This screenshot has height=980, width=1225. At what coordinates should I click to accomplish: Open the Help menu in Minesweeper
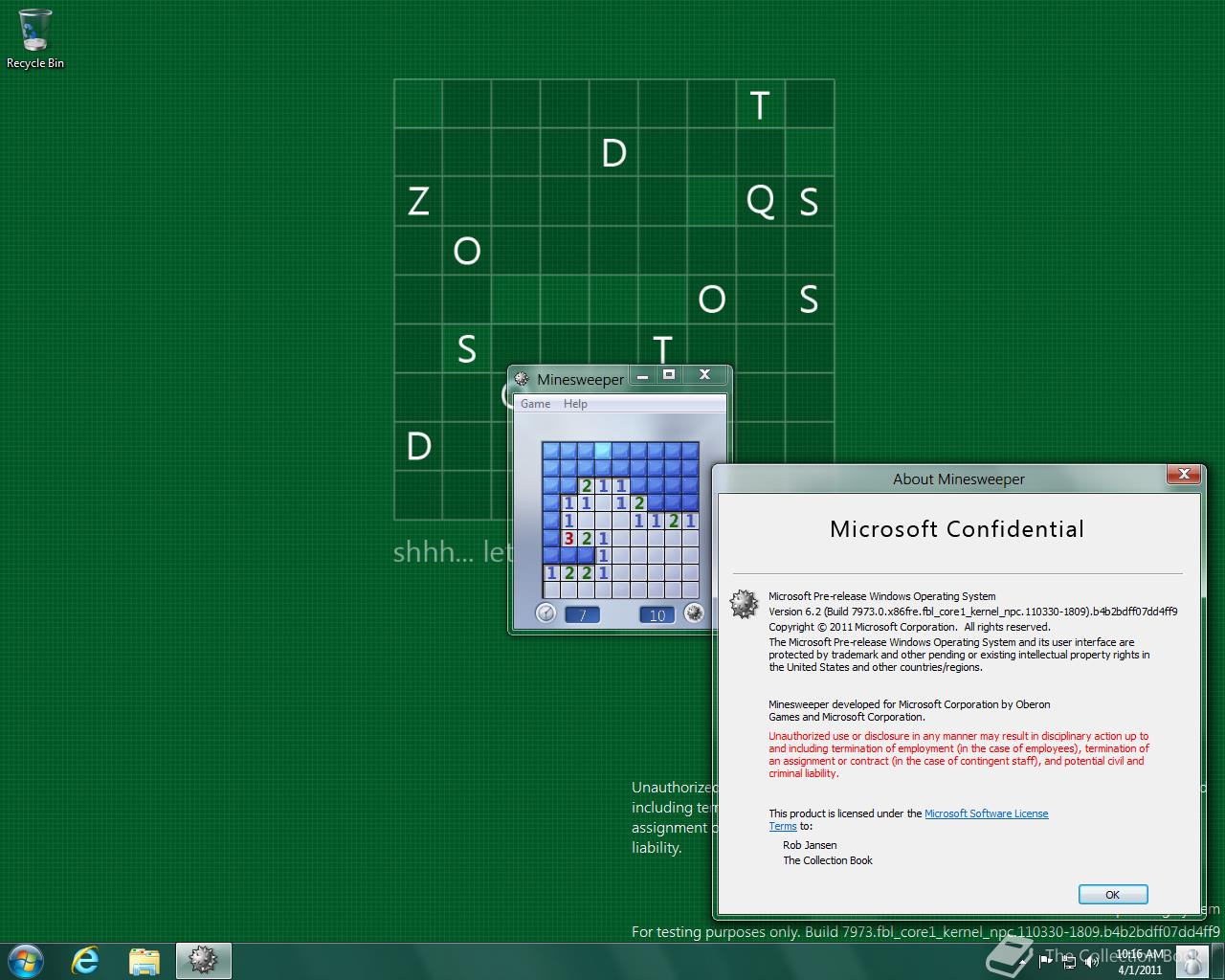point(575,404)
